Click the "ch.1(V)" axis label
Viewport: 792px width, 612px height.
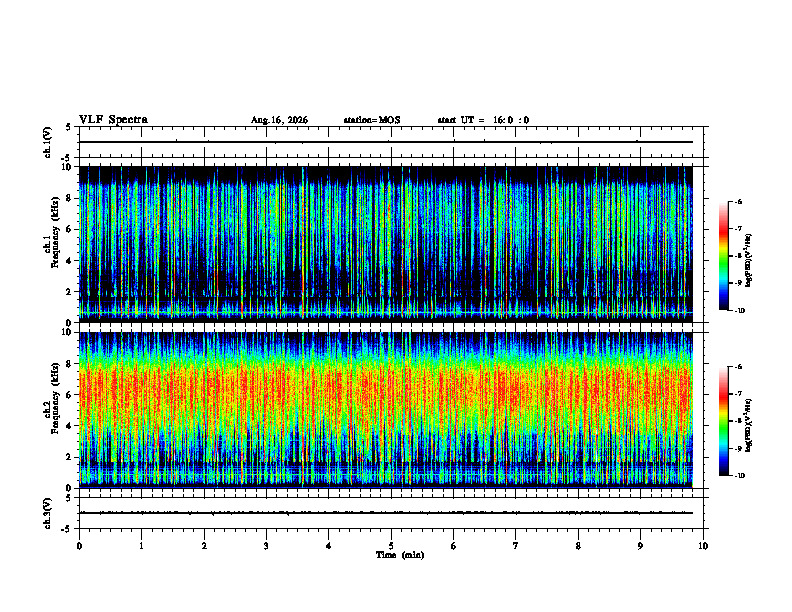coord(48,142)
